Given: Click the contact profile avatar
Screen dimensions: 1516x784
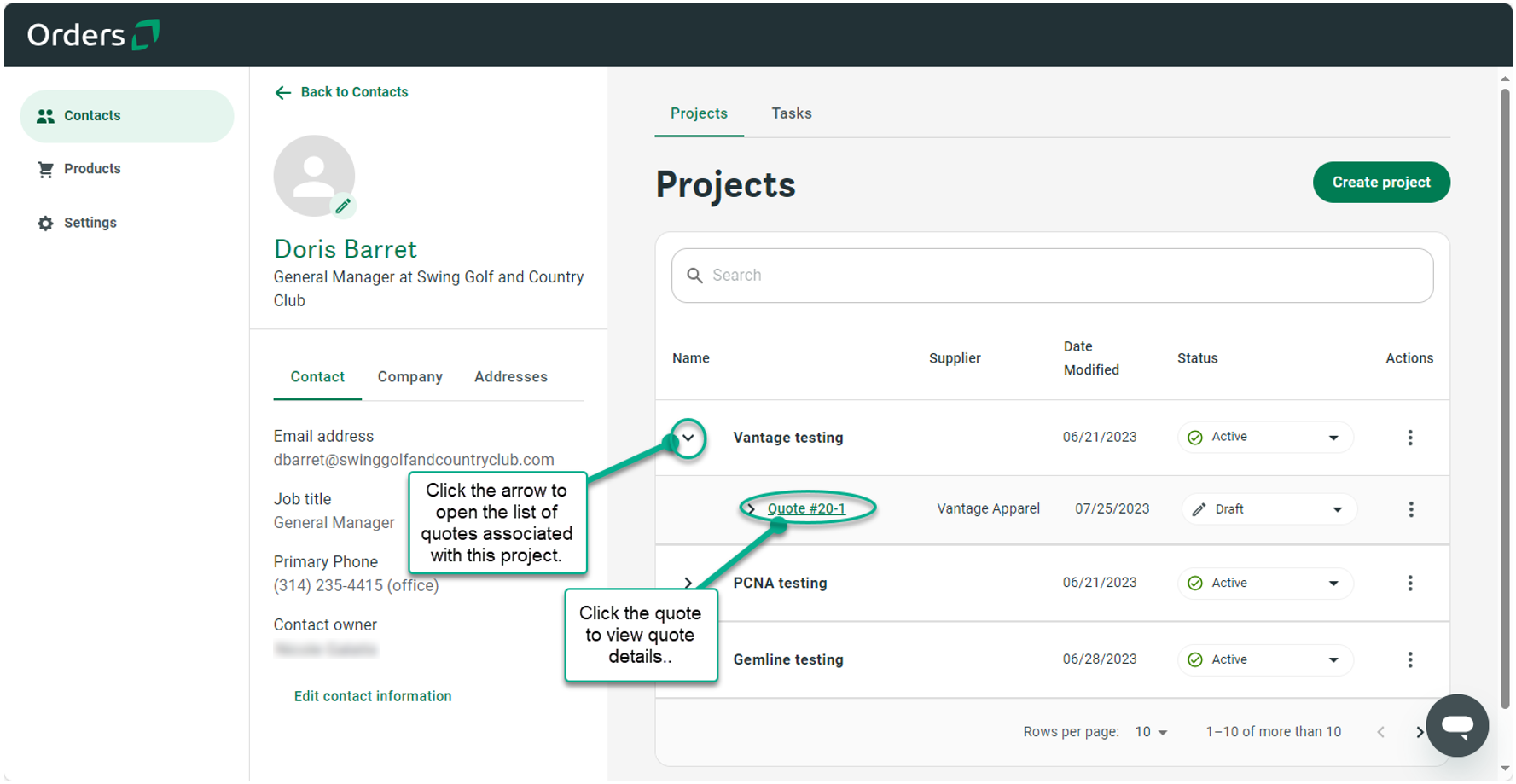Looking at the screenshot, I should [313, 175].
